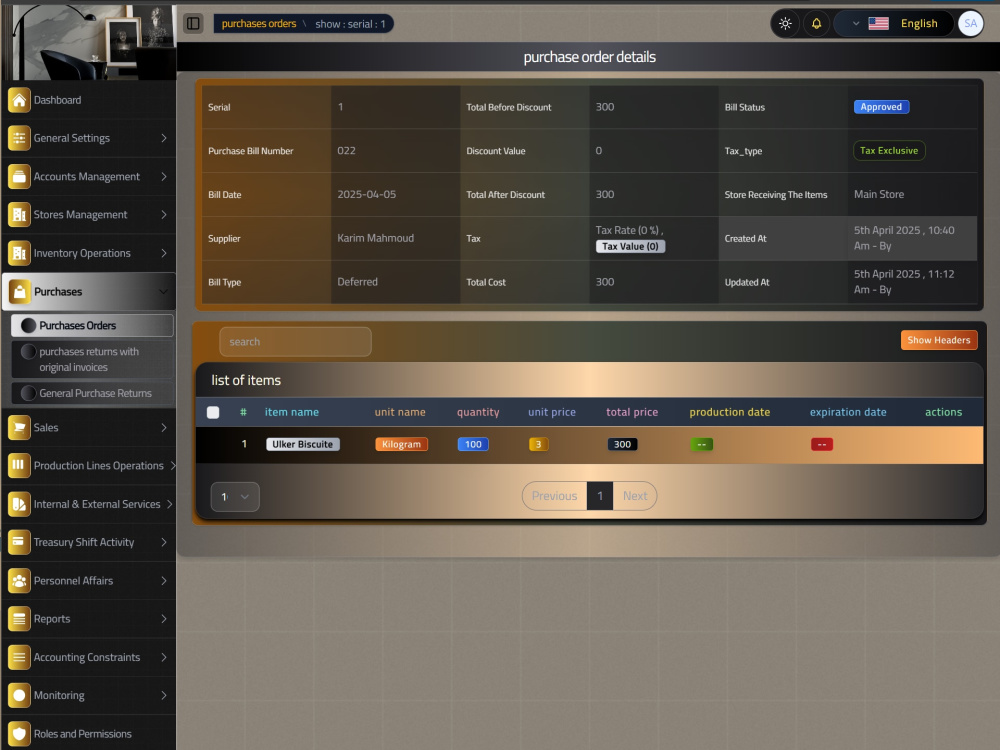Click the search input field
Screen dimensions: 1000x750
[295, 342]
